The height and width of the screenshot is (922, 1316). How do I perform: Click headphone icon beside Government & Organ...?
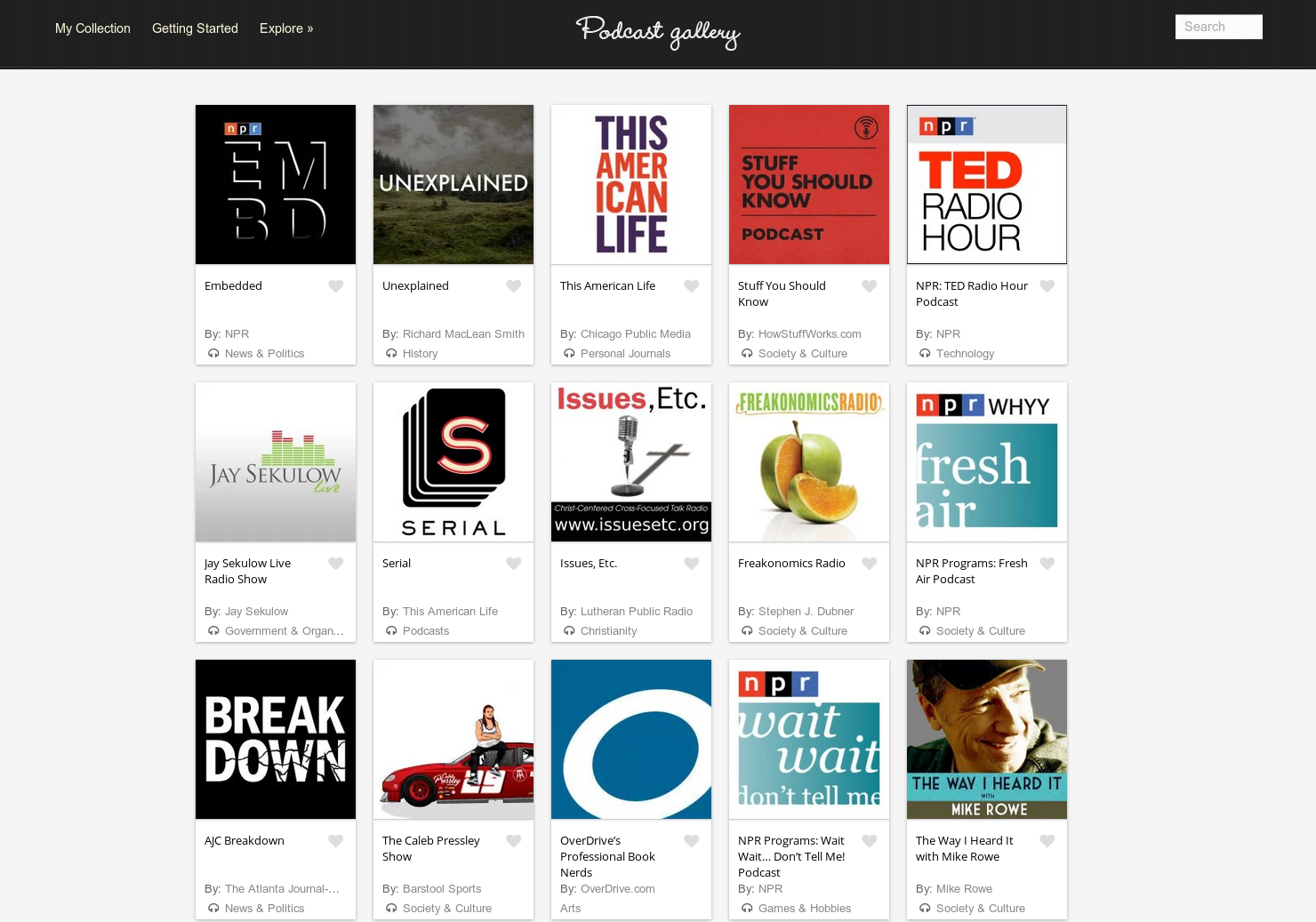(213, 631)
